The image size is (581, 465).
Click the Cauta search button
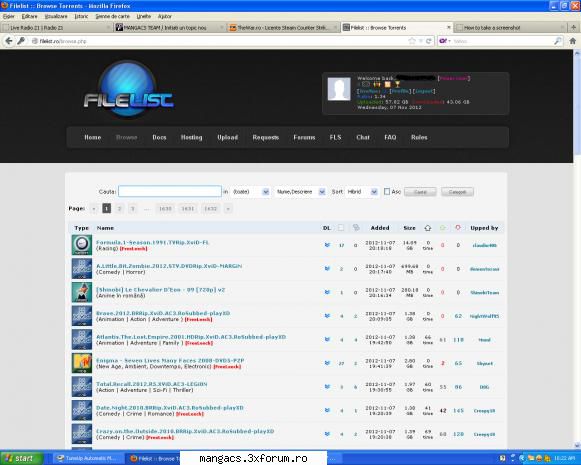(420, 192)
